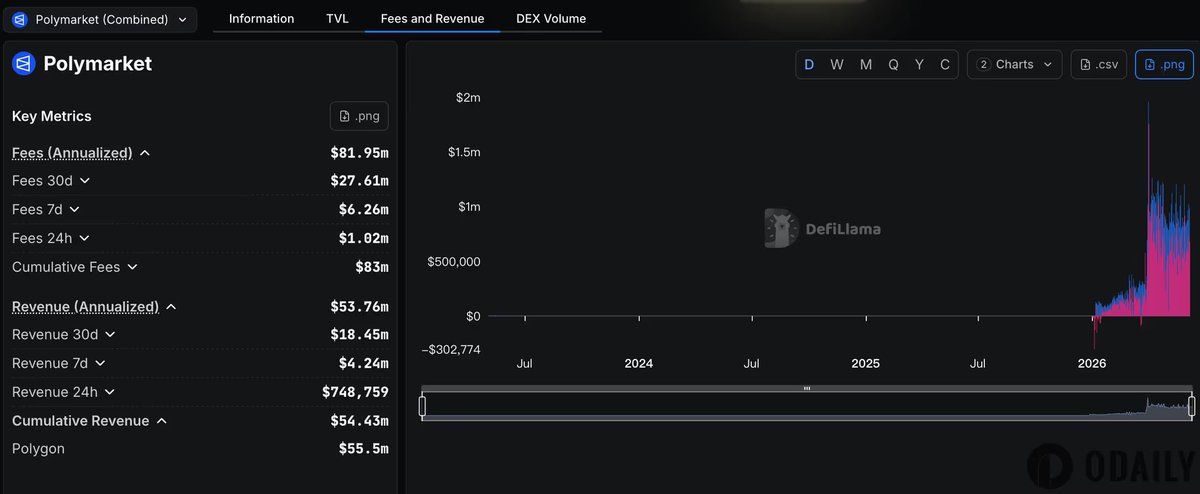The image size is (1200, 494).
Task: Download the chart as .png
Action: point(1164,64)
